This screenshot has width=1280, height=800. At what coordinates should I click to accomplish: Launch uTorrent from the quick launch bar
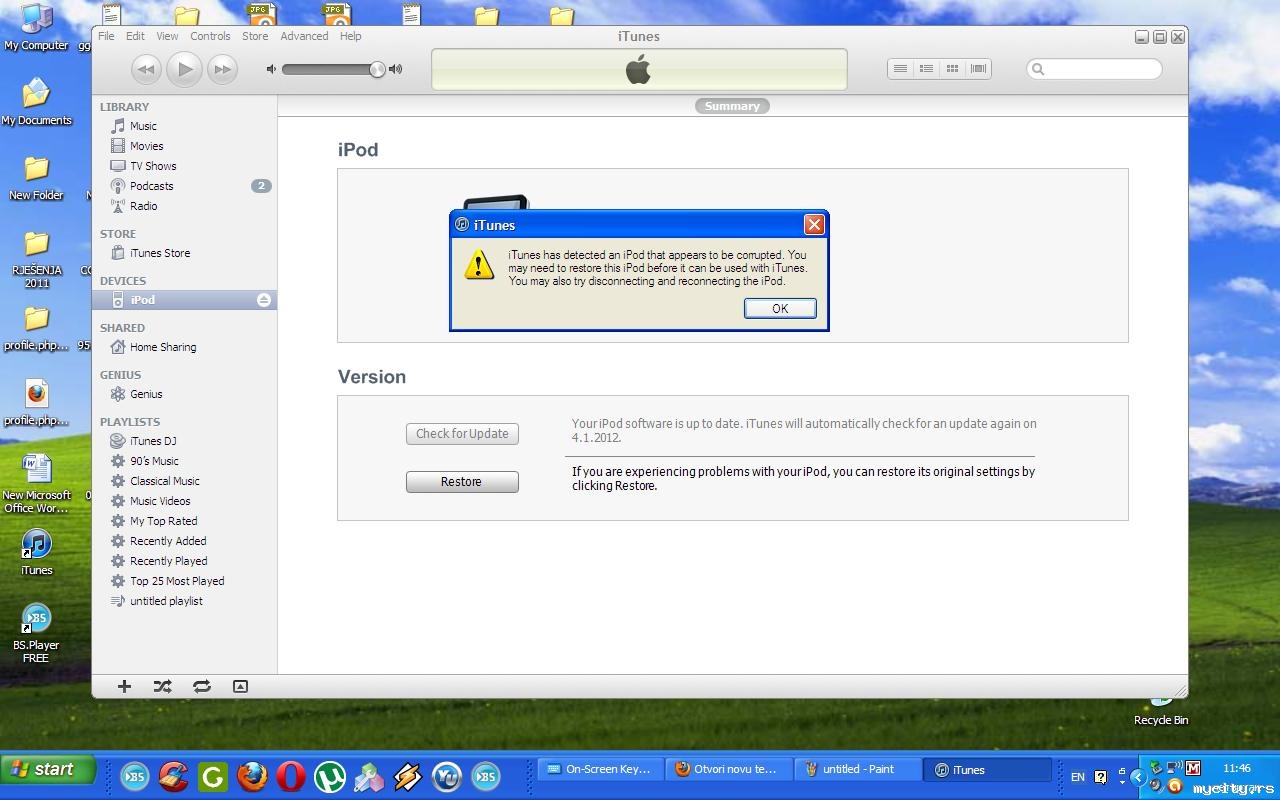click(x=330, y=776)
